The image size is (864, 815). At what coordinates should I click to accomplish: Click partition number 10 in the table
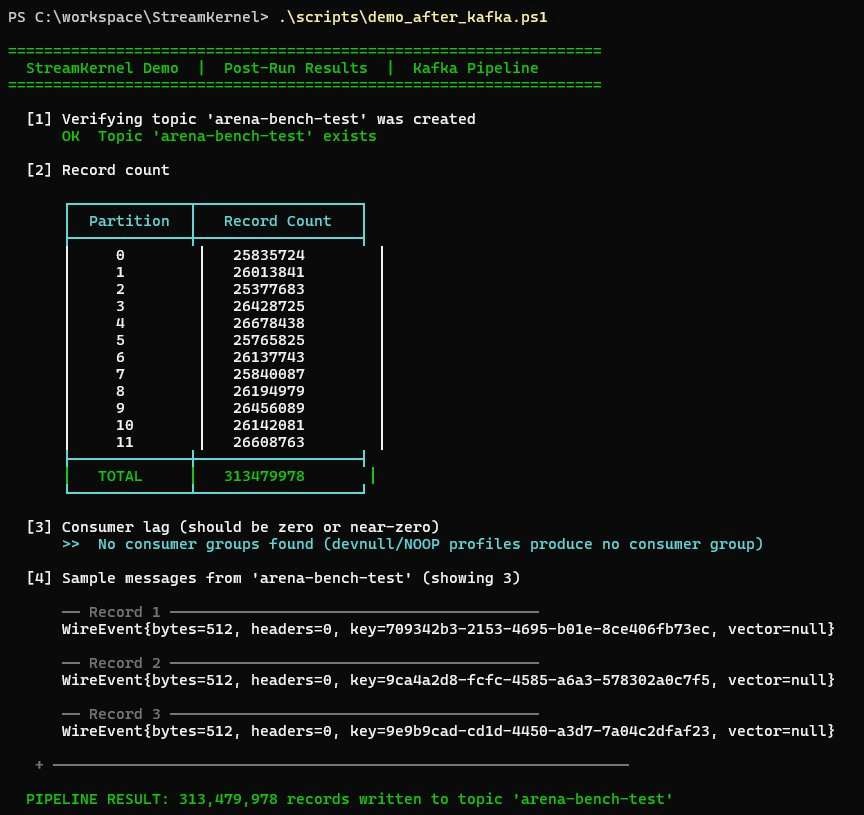[x=125, y=425]
